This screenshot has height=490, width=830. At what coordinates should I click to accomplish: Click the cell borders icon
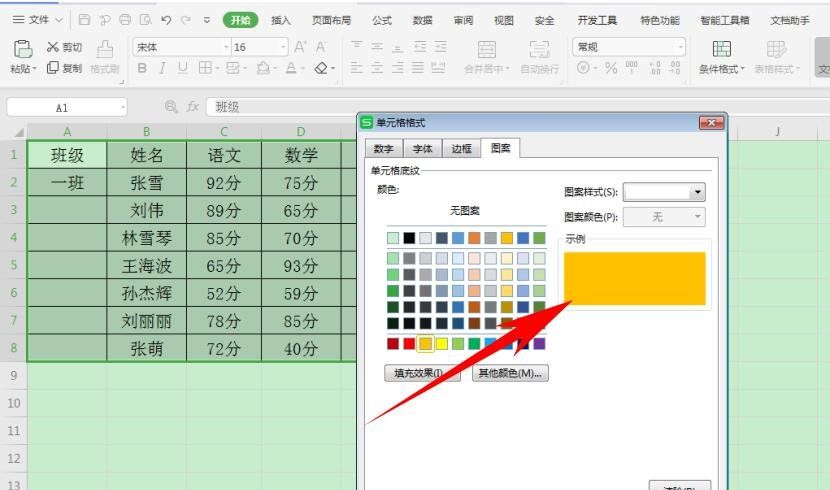point(205,68)
